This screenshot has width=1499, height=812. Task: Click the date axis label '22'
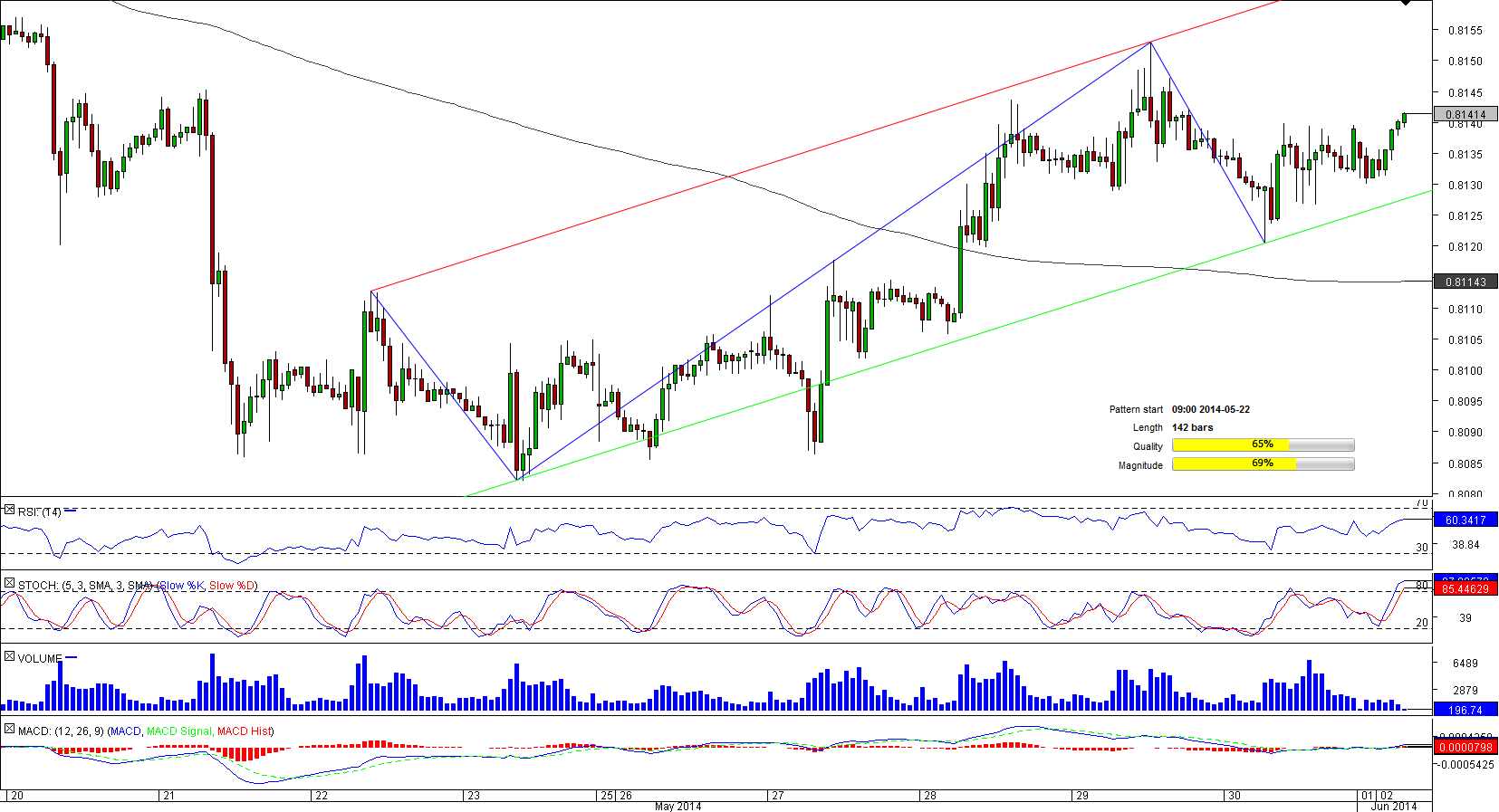[321, 796]
